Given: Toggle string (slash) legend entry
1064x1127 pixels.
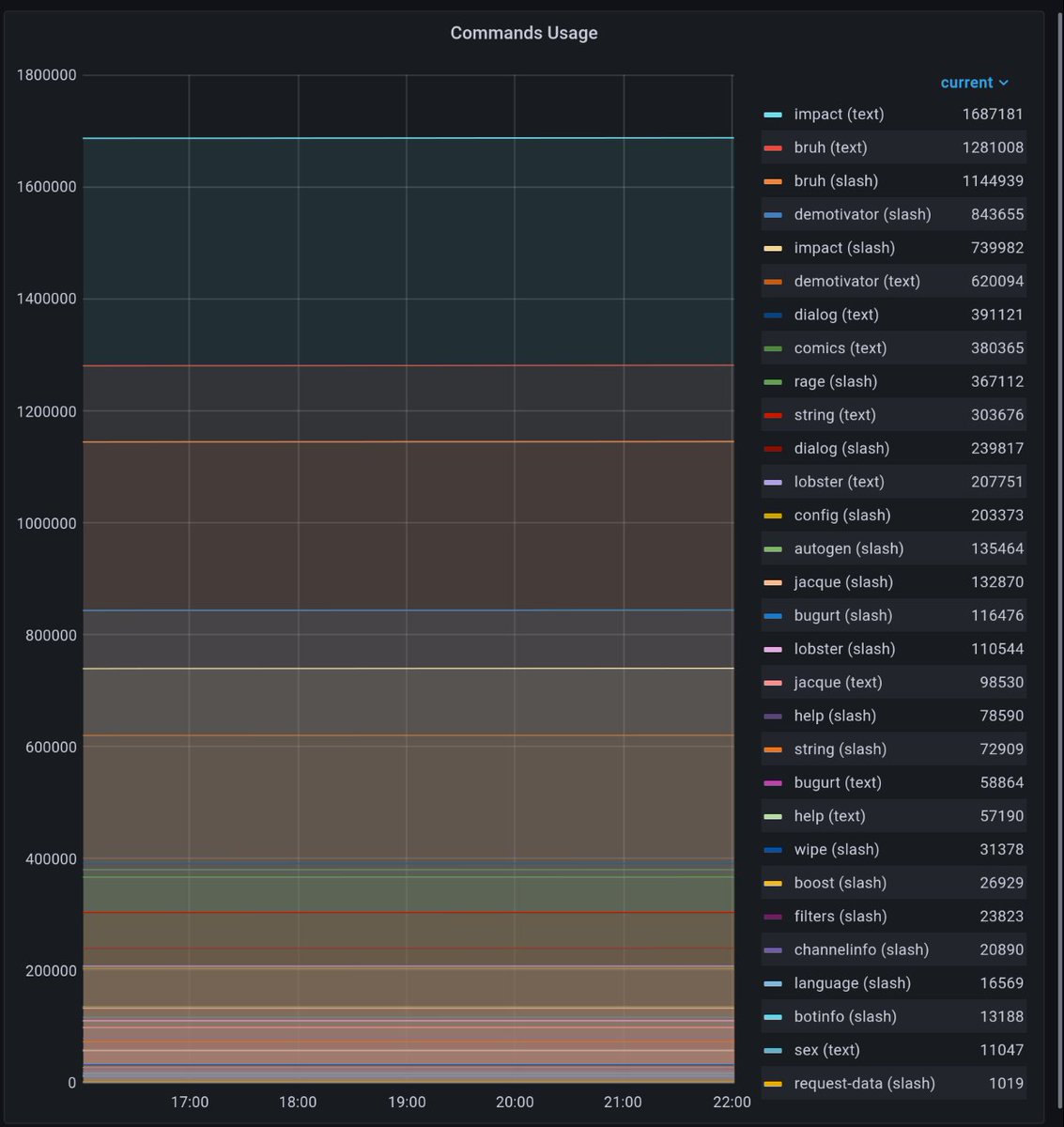Looking at the screenshot, I should click(x=840, y=749).
